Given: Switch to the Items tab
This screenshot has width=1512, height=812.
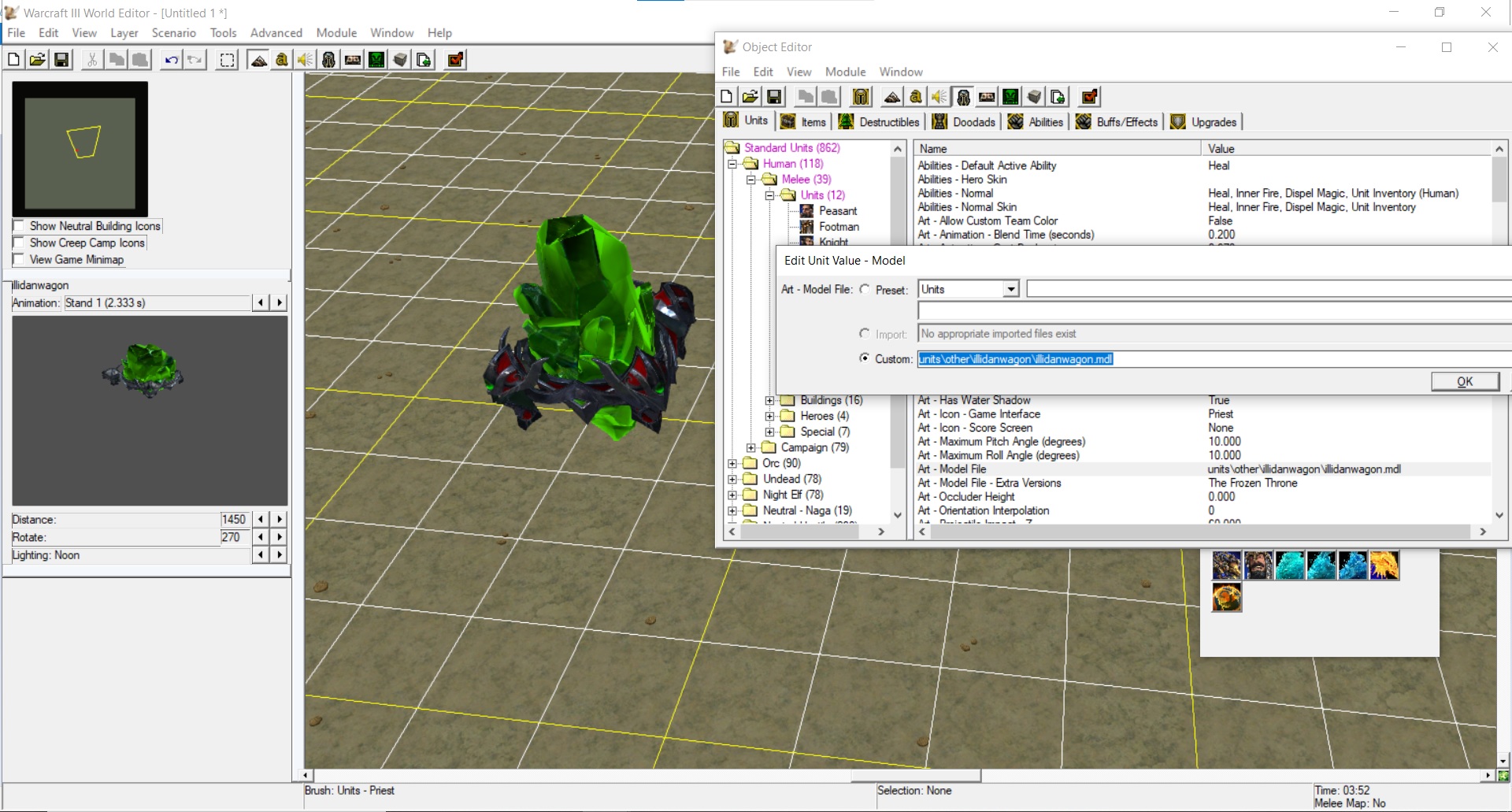Looking at the screenshot, I should pos(804,122).
